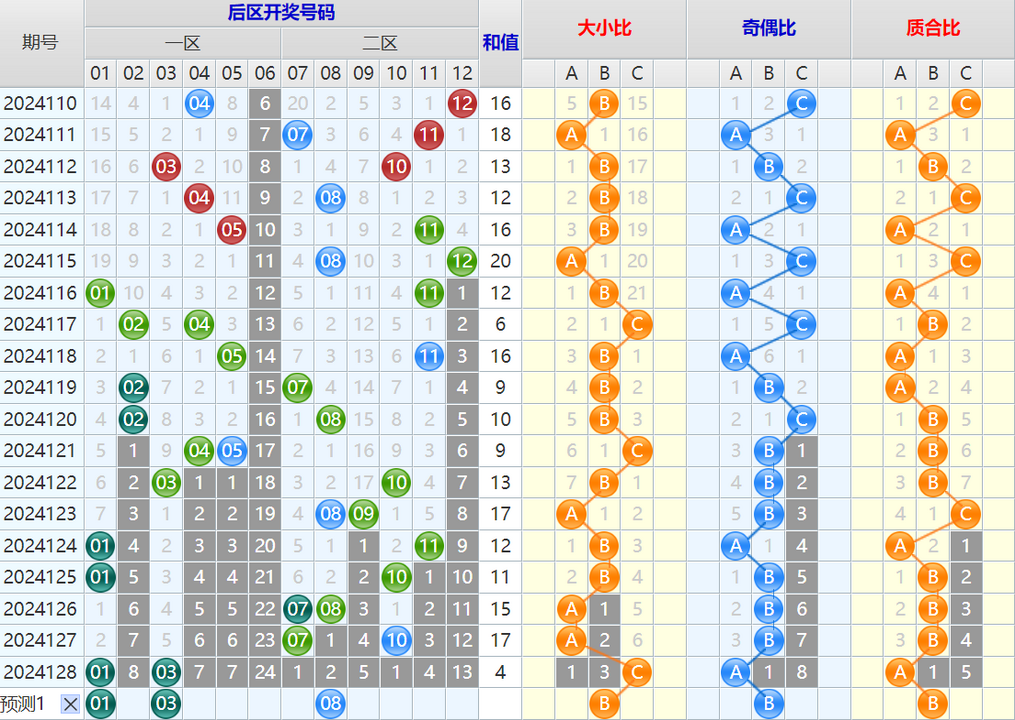Click the 二区 sub-header
The image size is (1015, 720).
(380, 43)
